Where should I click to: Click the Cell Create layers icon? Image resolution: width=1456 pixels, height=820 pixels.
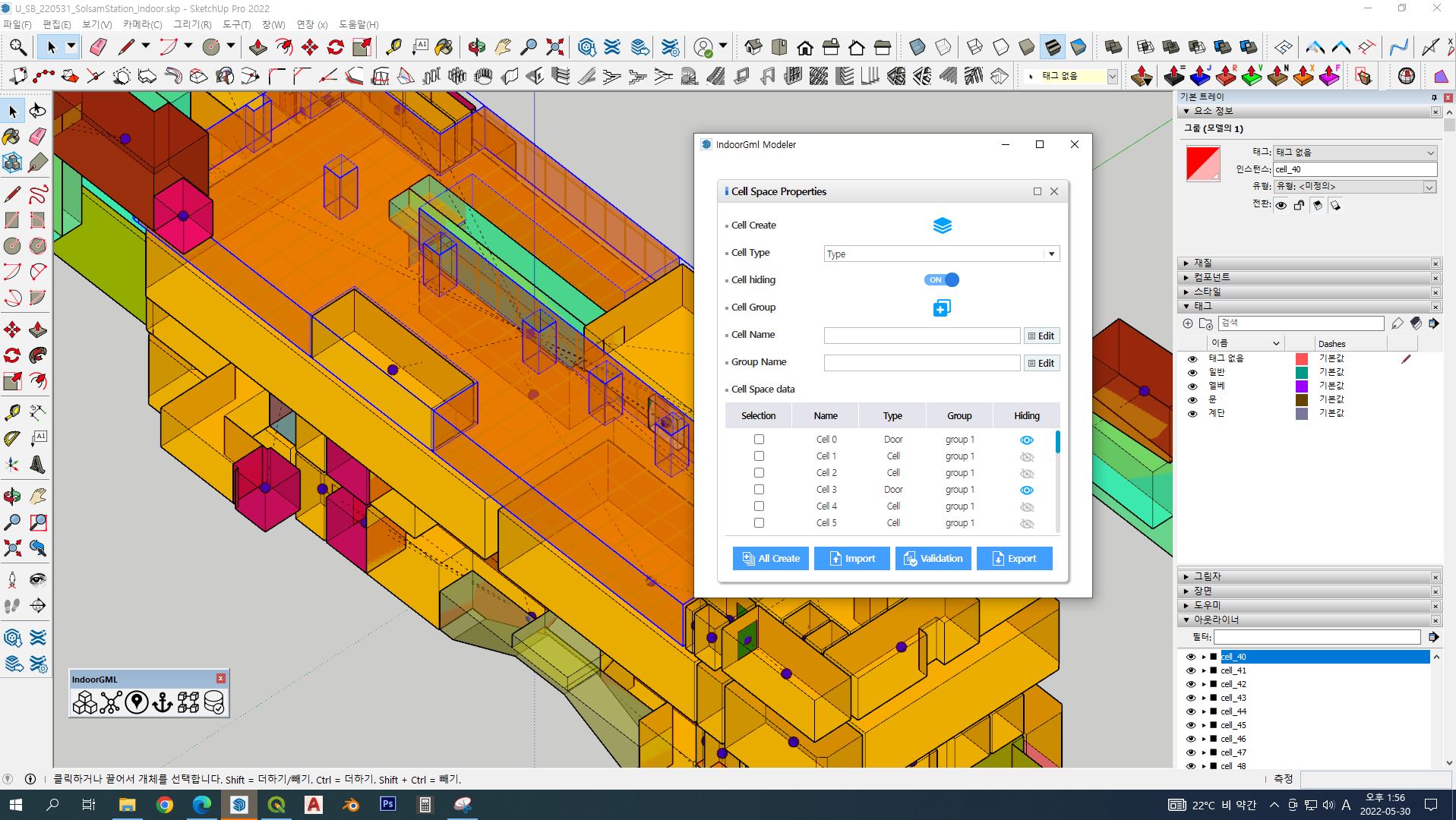click(942, 225)
